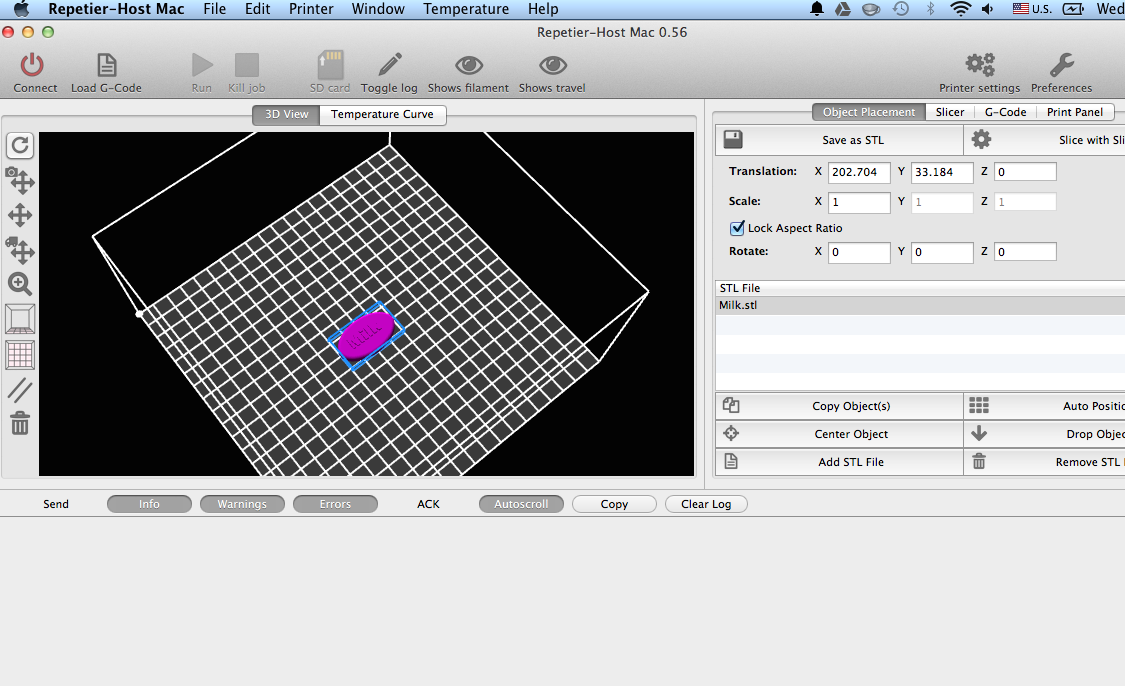Image resolution: width=1125 pixels, height=686 pixels.
Task: Click the Copy Object(s) icon
Action: pos(731,405)
